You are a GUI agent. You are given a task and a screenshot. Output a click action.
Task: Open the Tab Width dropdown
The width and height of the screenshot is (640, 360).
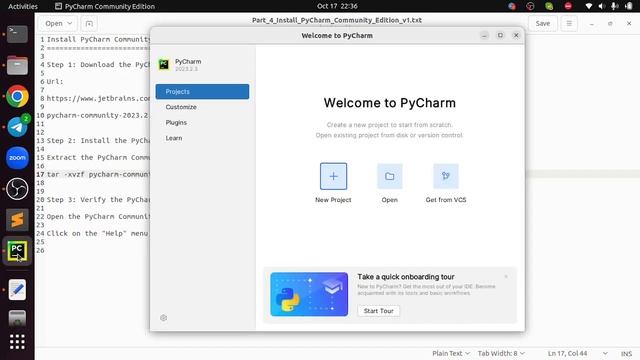501,353
